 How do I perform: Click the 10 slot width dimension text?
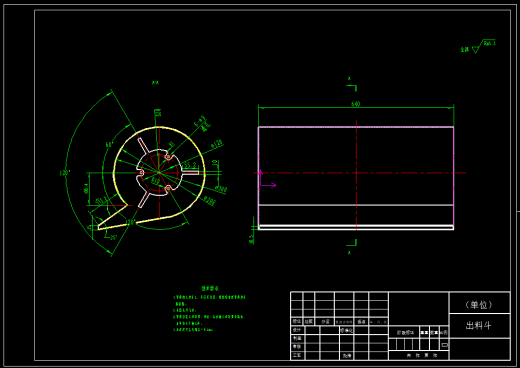215,163
